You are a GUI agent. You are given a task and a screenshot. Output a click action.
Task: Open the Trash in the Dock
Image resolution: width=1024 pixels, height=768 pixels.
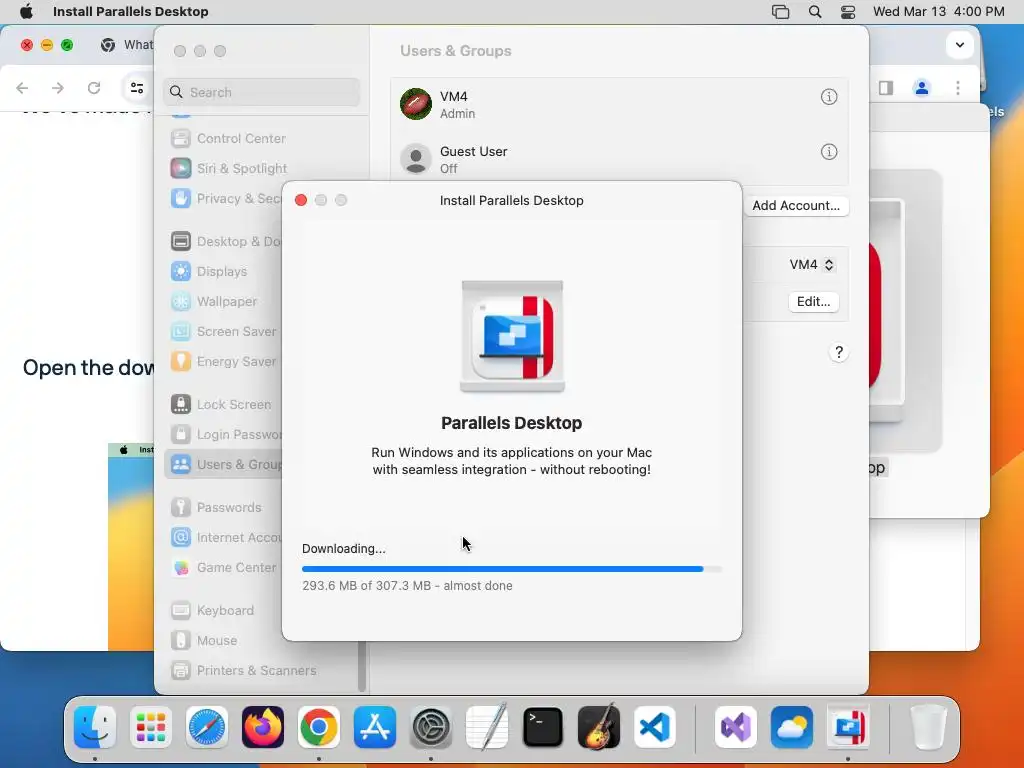(928, 727)
